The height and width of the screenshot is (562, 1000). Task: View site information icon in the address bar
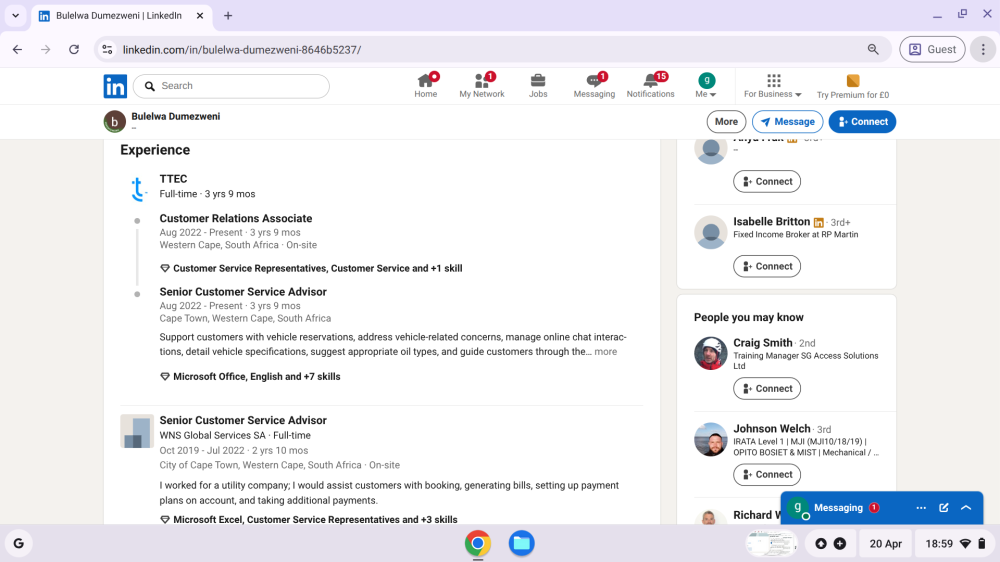[107, 49]
